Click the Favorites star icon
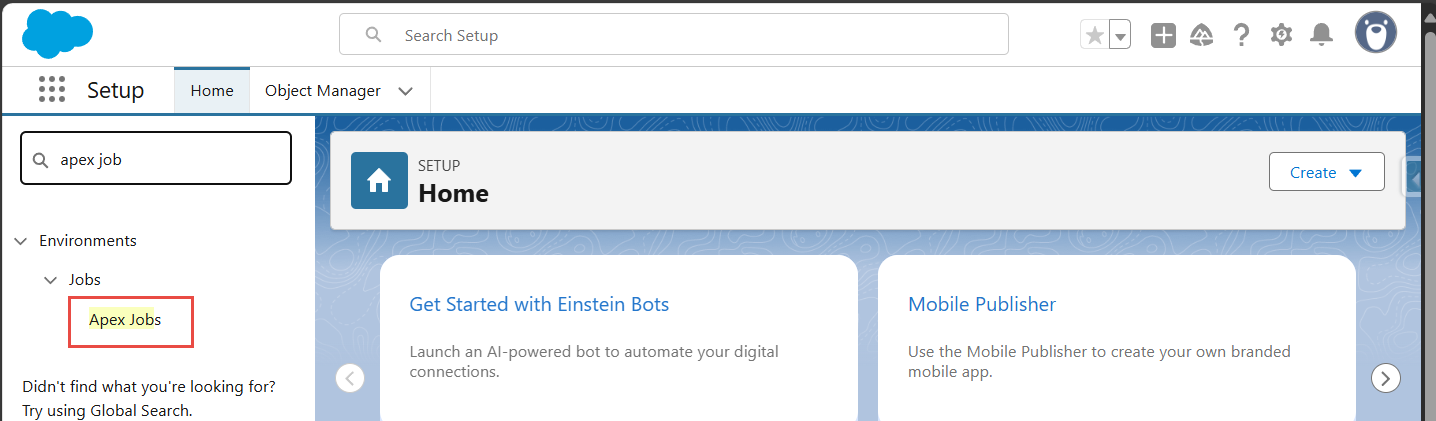Viewport: 1436px width, 421px height. click(x=1095, y=35)
